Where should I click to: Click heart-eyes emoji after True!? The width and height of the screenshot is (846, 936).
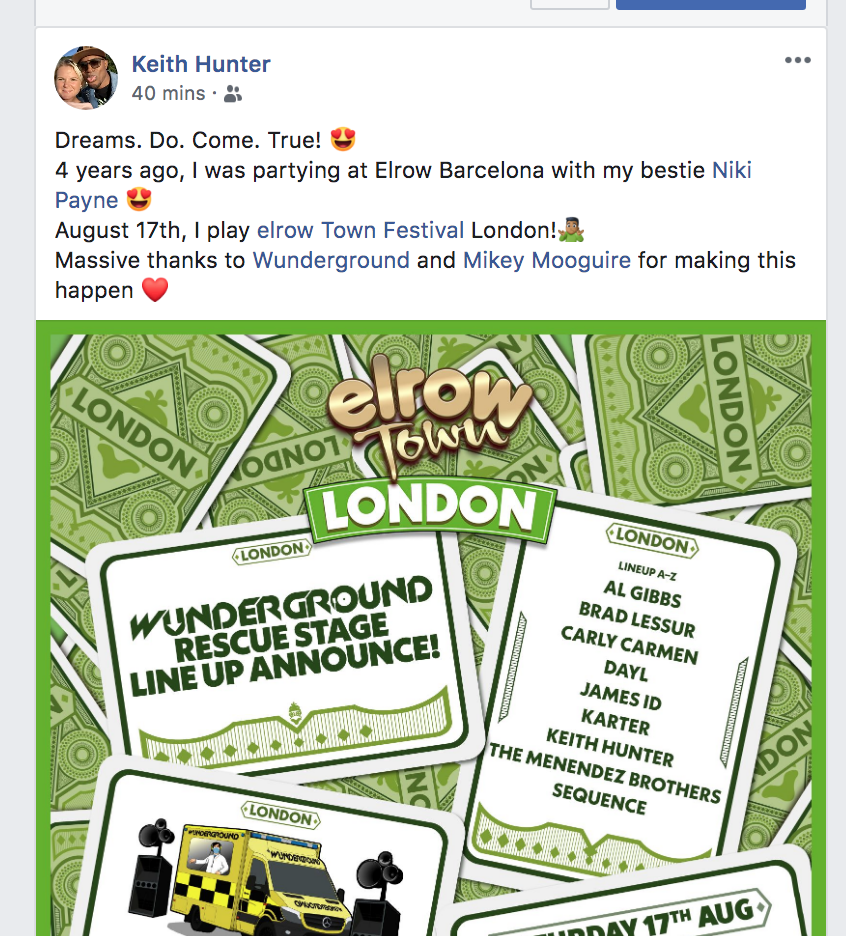(343, 140)
